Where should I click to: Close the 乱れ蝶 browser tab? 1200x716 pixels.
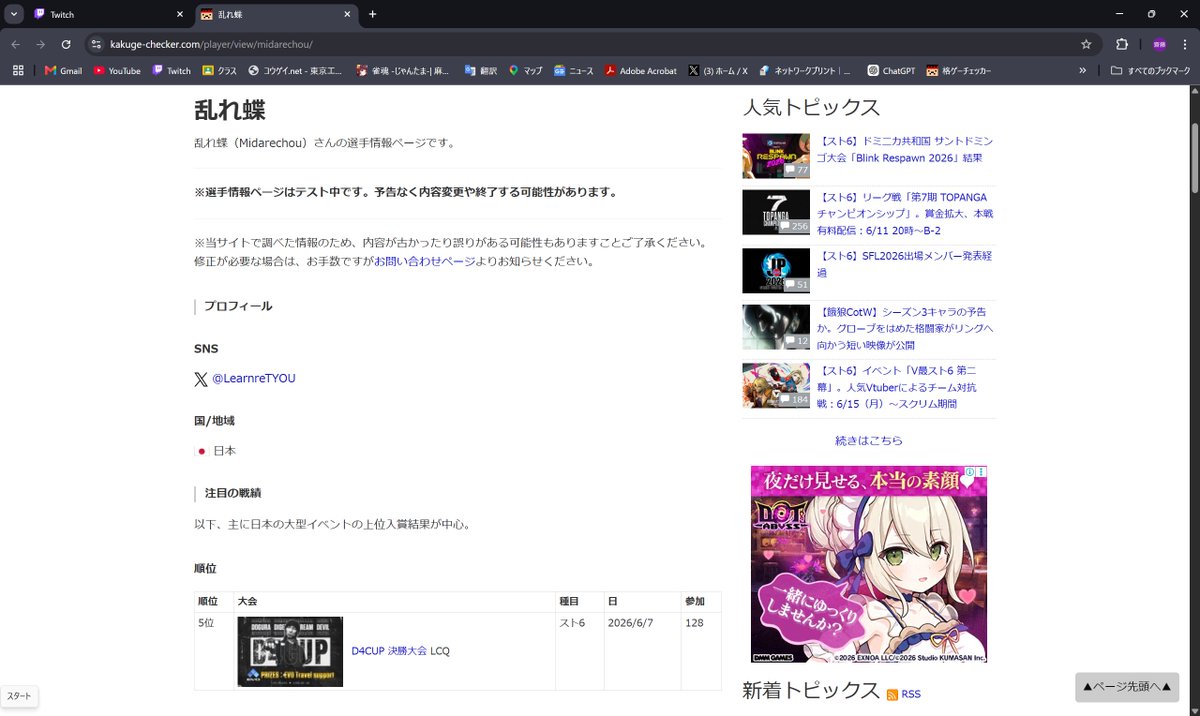click(347, 15)
